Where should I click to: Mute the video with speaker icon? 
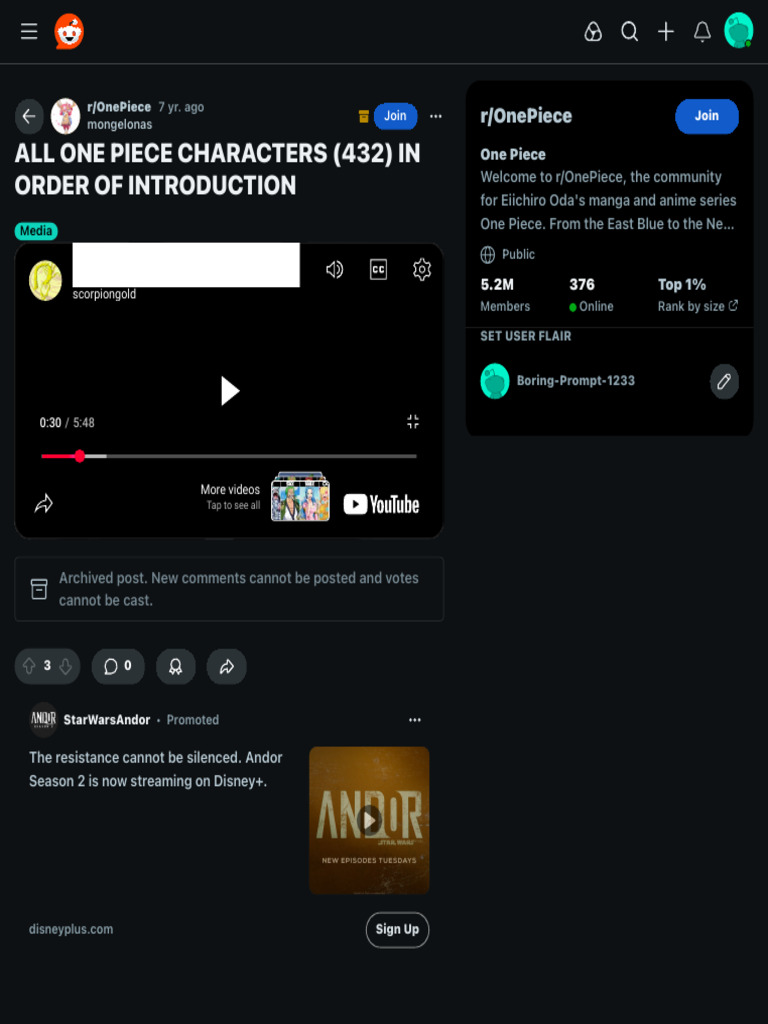[334, 269]
